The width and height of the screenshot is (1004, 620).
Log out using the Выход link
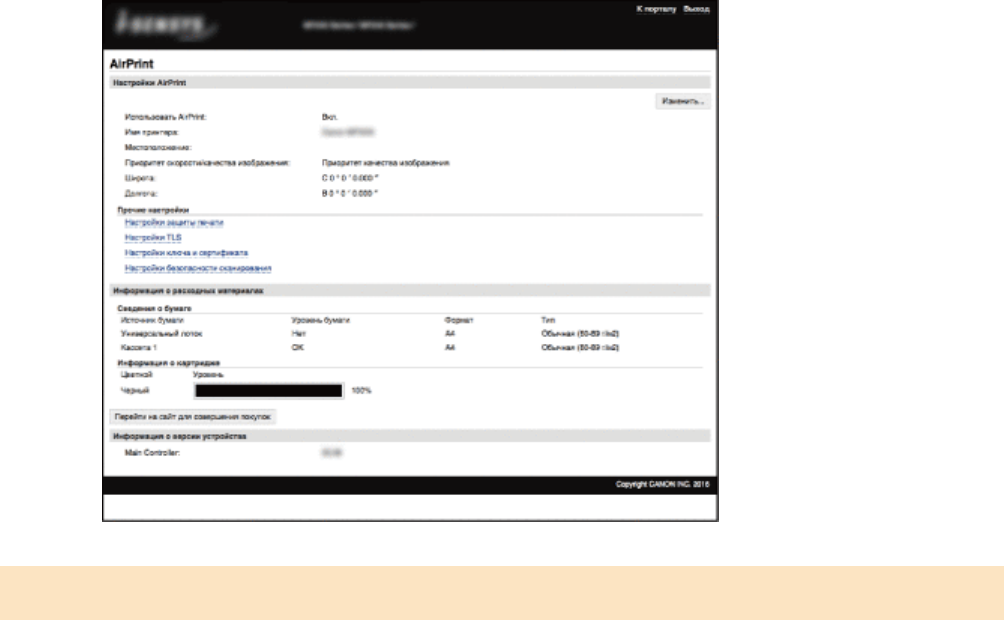pos(697,9)
